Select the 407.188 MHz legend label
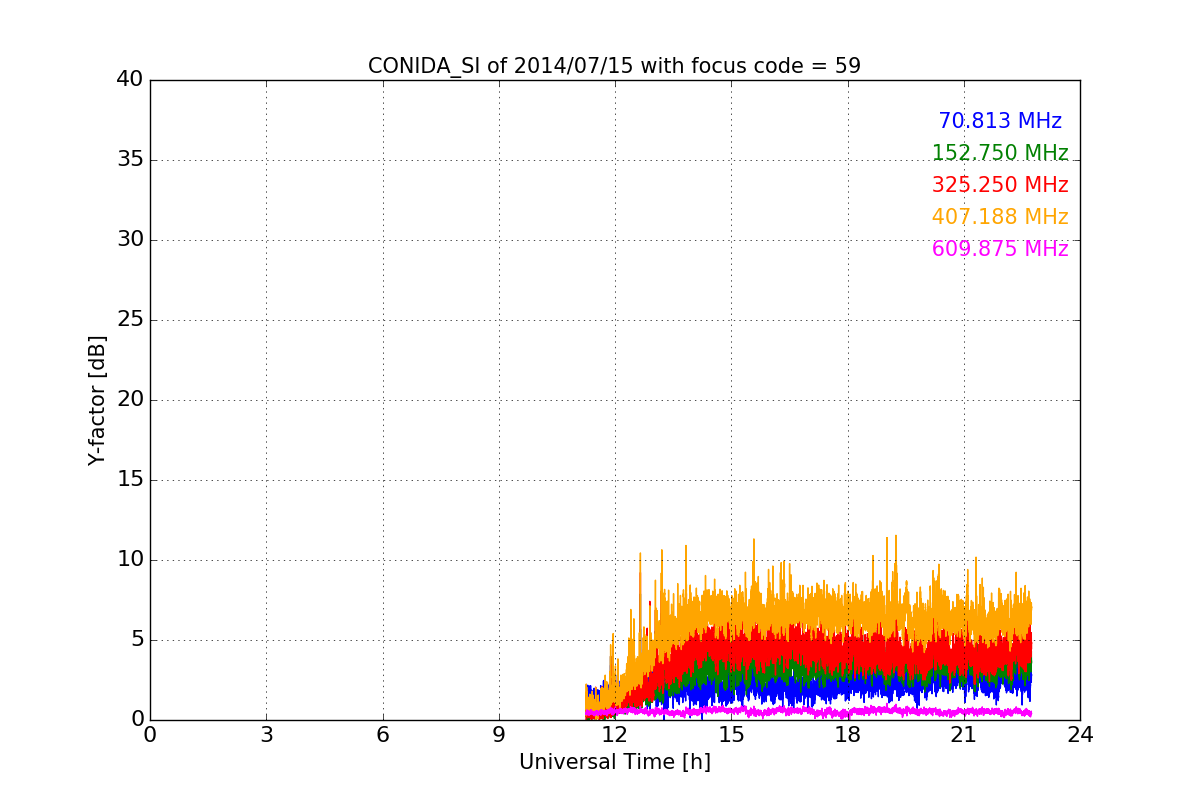 pyautogui.click(x=1000, y=217)
